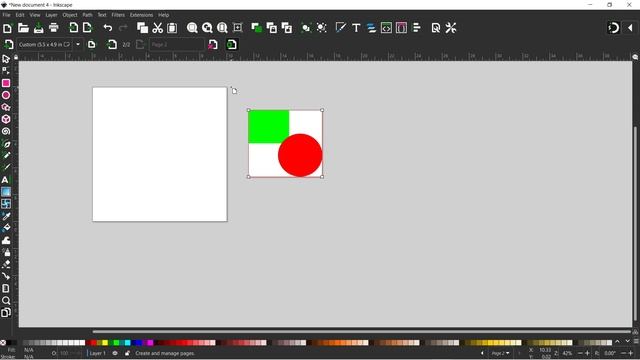Select the Tweak tool
Screen dimensions: 640x360
click(6, 240)
